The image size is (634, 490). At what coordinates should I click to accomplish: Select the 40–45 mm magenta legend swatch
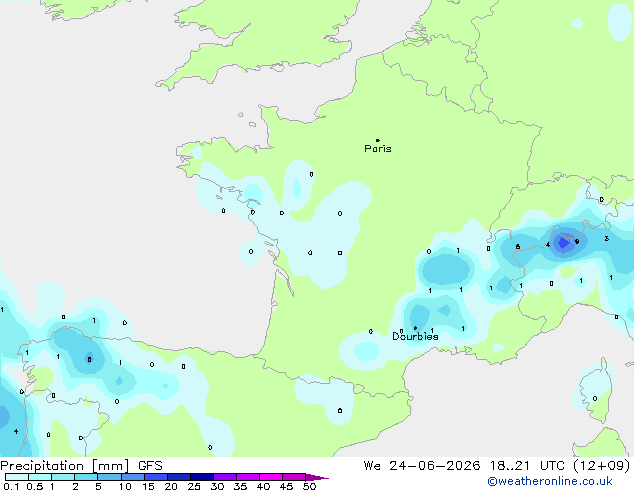coord(271,477)
